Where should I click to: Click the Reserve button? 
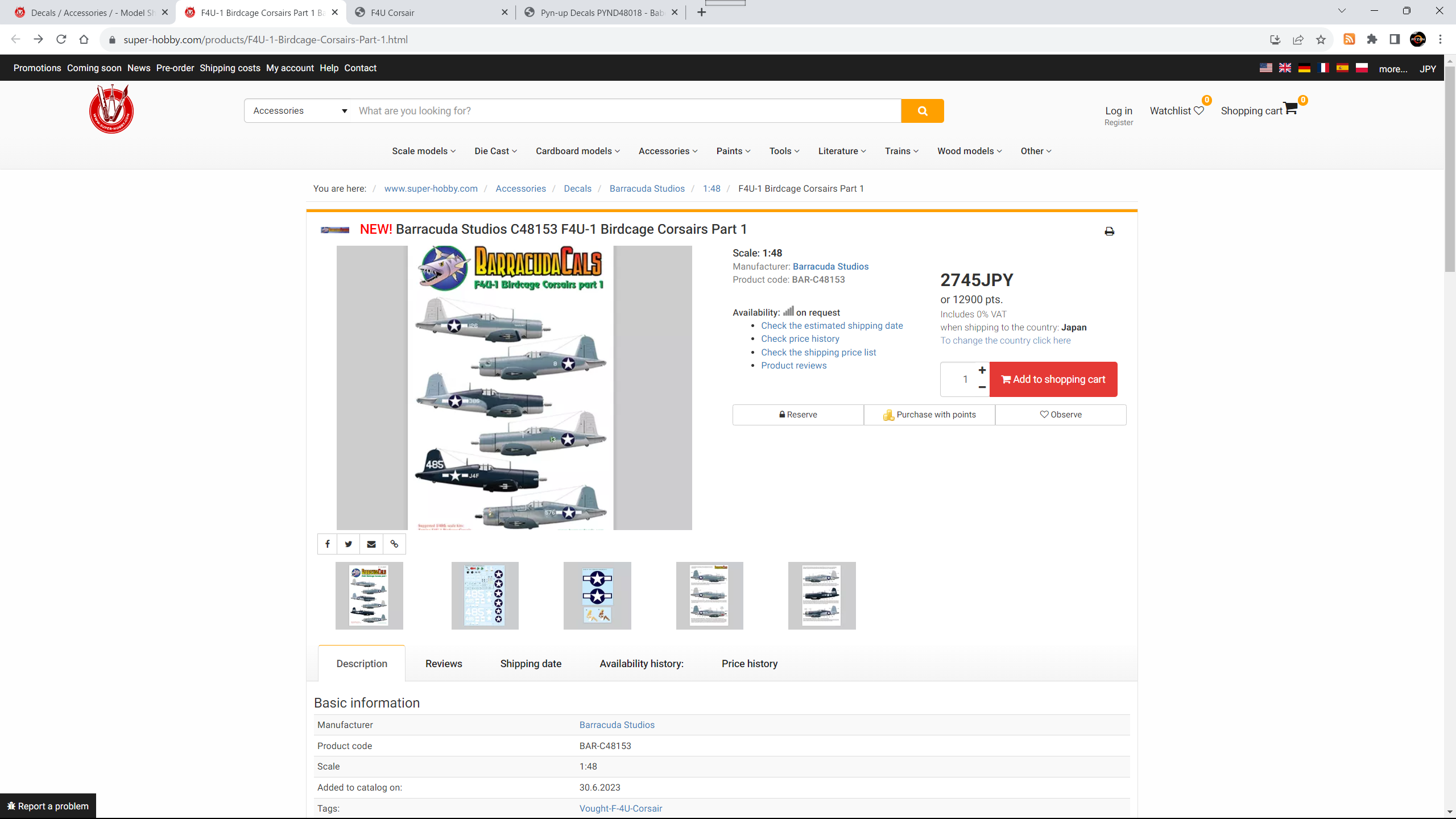[798, 415]
